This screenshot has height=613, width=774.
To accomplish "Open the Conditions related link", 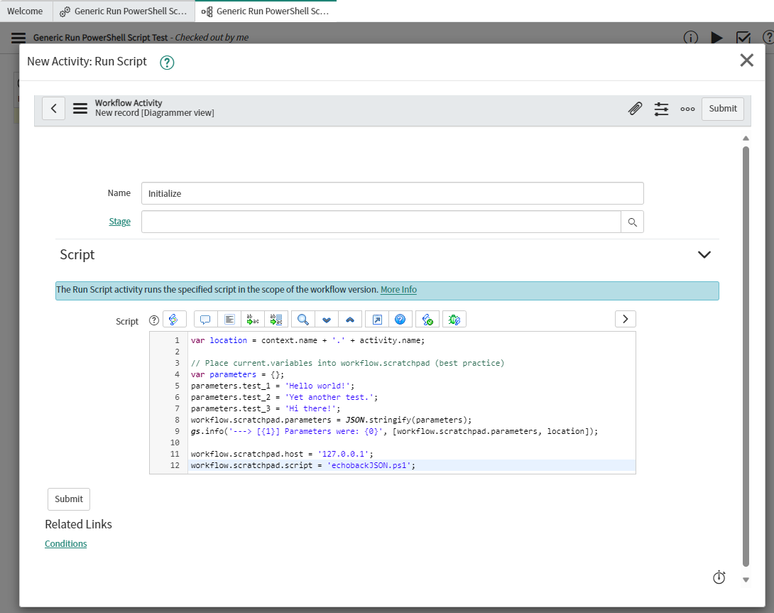I will [x=66, y=544].
